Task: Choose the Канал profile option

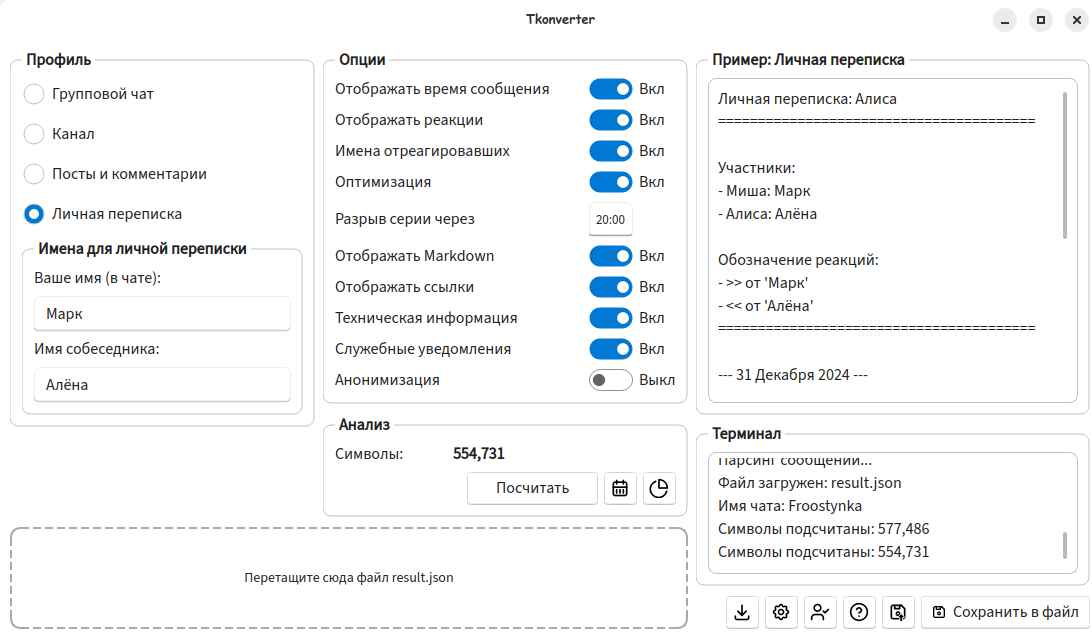Action: point(34,134)
